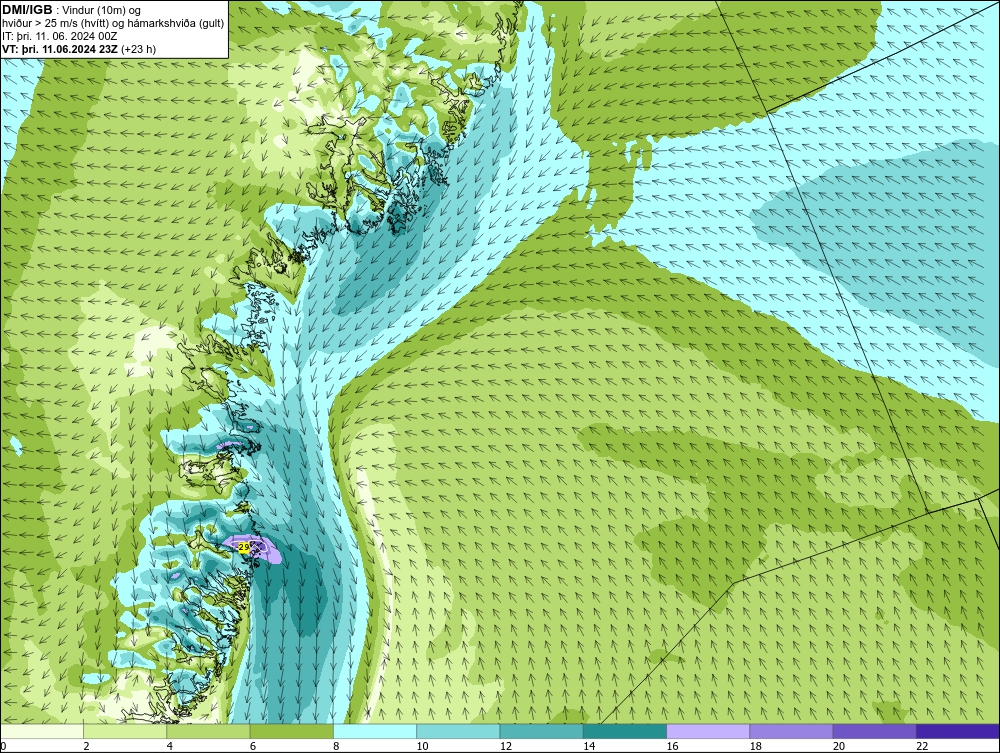Click the legend scale value "16"
Image resolution: width=1000 pixels, height=753 pixels.
point(672,747)
